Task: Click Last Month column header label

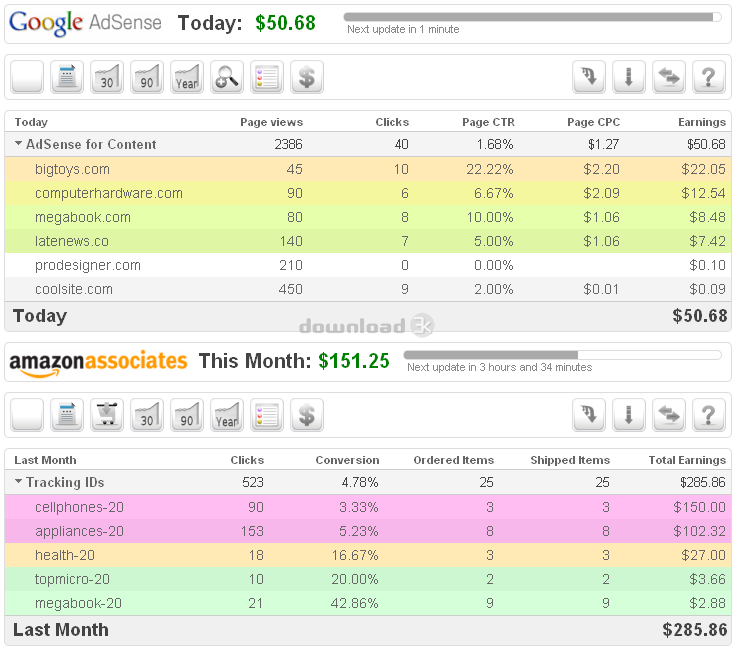Action: click(45, 460)
